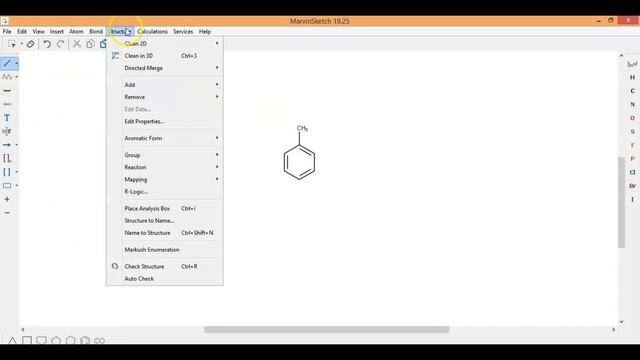Click the vertical scrollbar thumb
This screenshot has height=360, width=640.
click(621, 202)
